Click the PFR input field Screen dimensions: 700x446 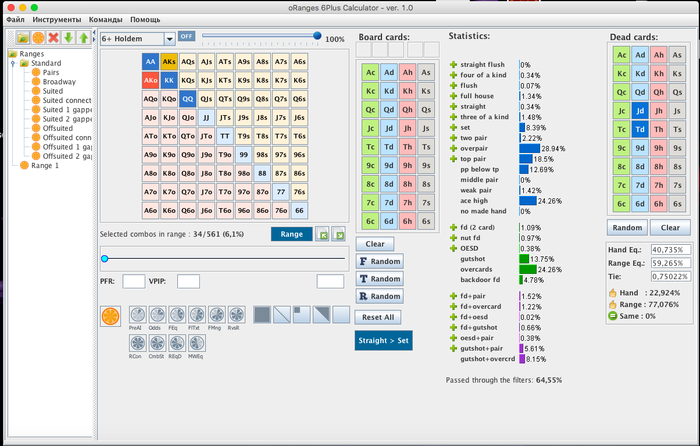coord(133,281)
